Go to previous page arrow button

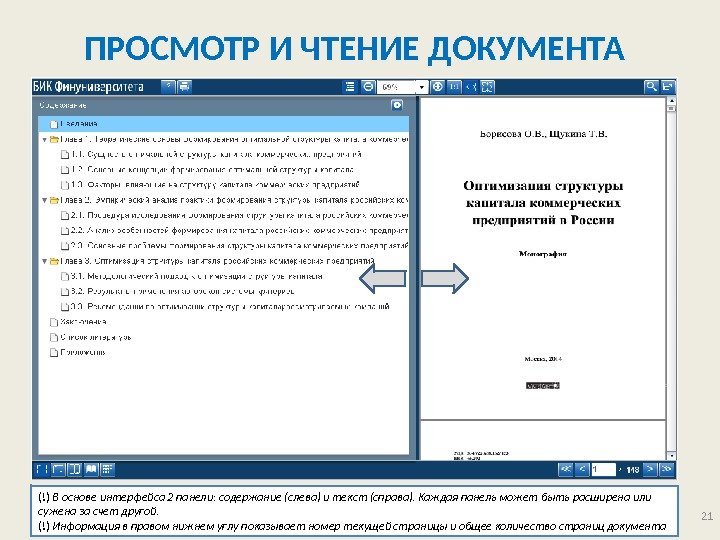tap(582, 469)
